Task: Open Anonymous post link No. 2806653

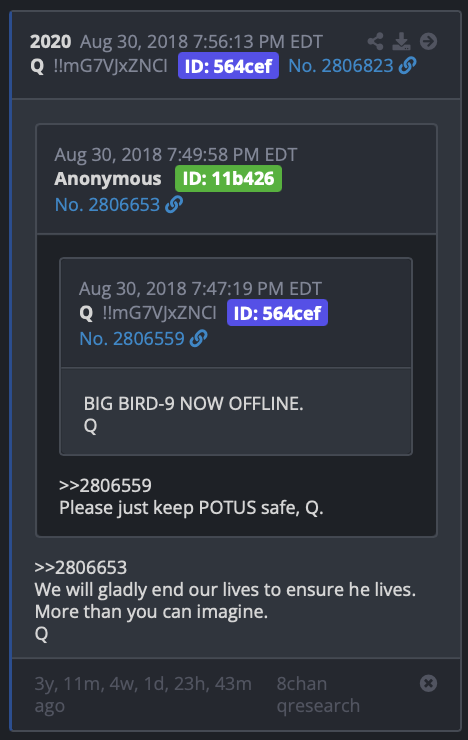Action: pos(108,204)
